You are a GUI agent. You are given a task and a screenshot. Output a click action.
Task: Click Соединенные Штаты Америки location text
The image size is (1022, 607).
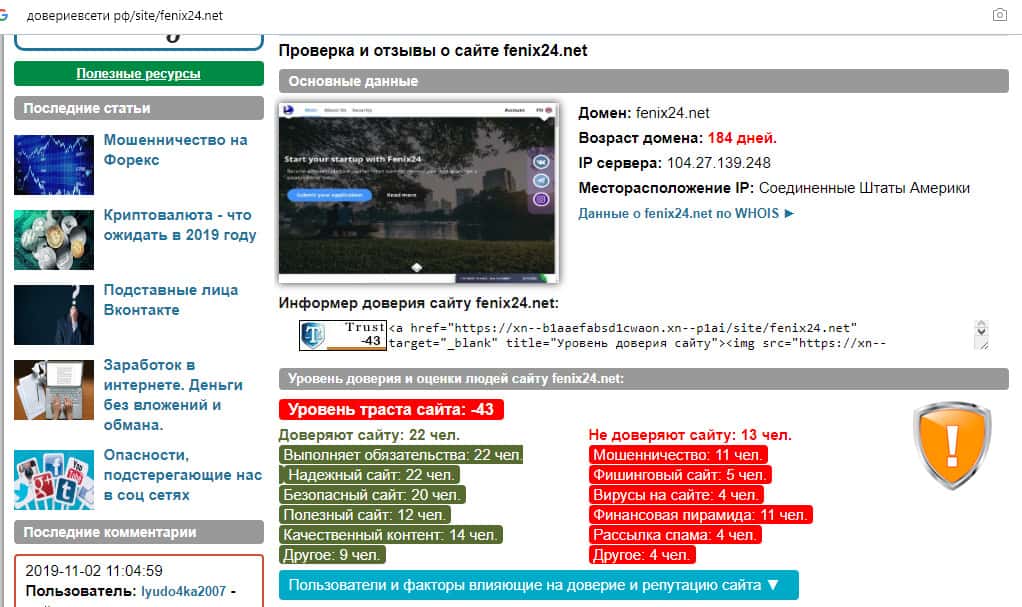click(864, 188)
